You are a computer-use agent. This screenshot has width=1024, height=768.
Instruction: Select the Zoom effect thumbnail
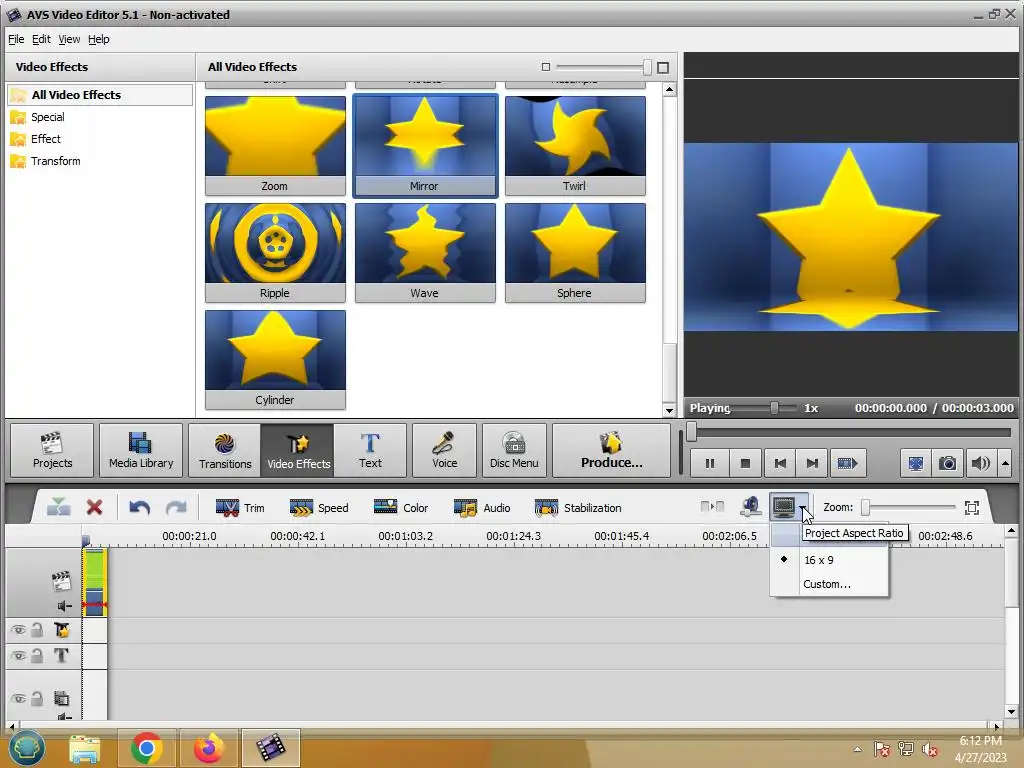[x=275, y=145]
